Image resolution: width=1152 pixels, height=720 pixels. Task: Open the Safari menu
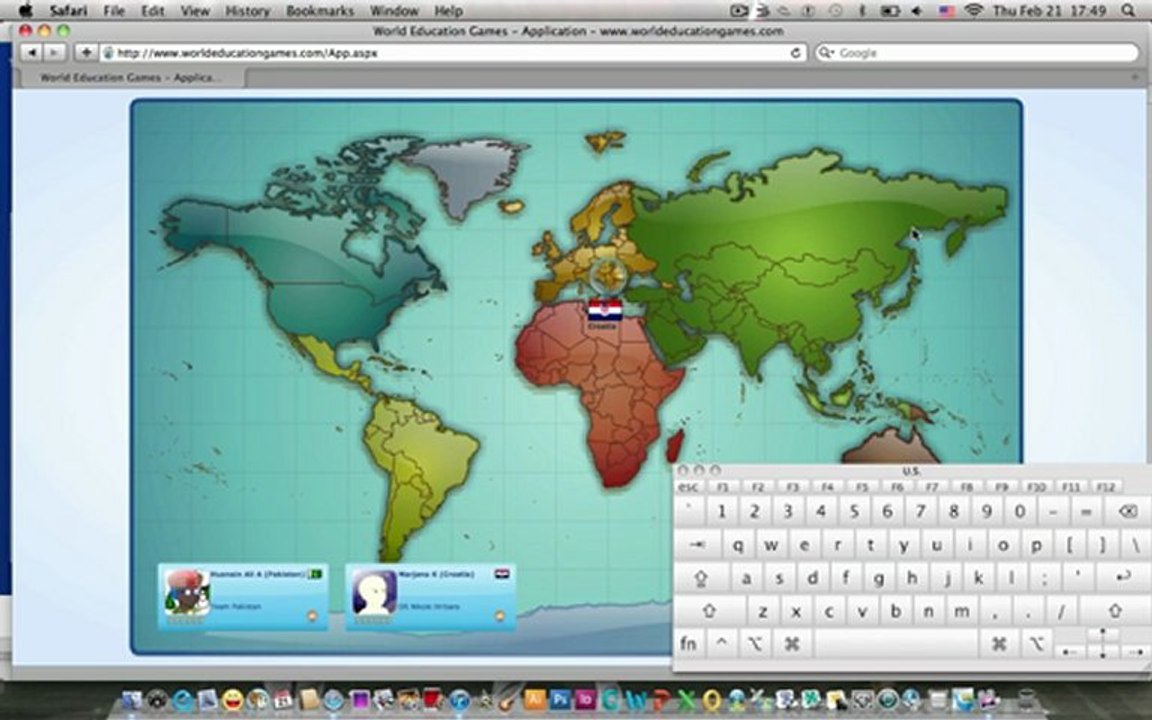(68, 11)
